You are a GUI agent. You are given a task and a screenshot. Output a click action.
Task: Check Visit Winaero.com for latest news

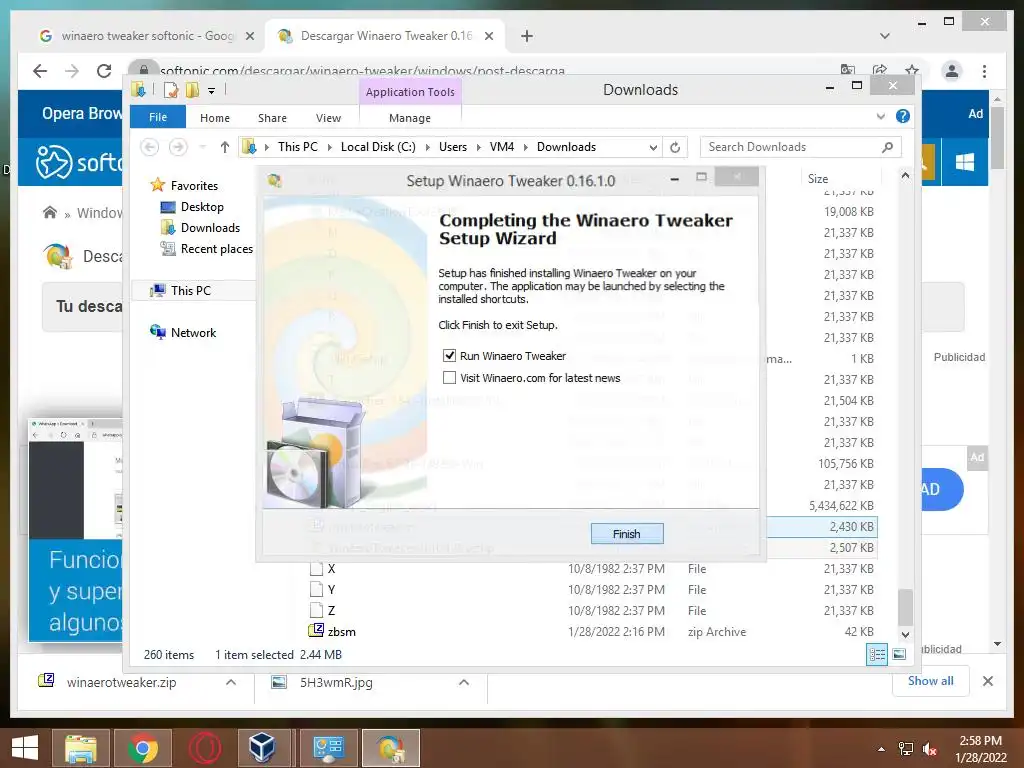(449, 377)
